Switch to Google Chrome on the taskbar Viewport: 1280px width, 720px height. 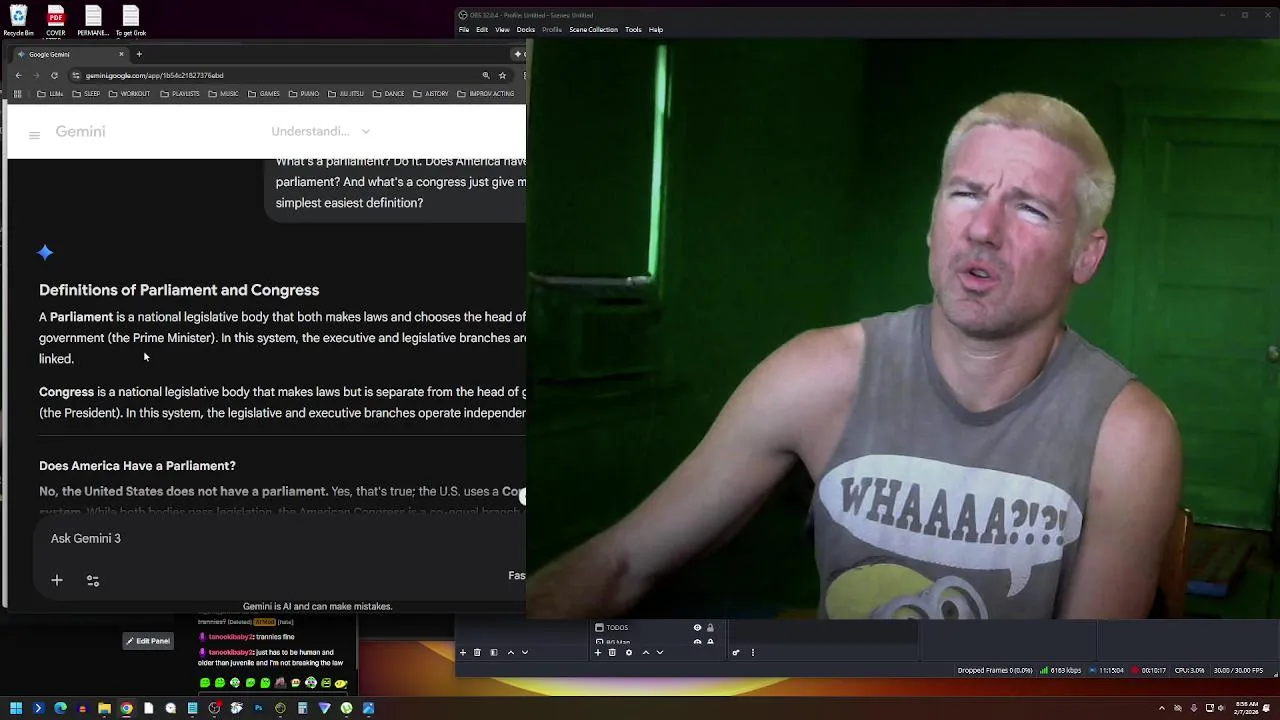[126, 708]
